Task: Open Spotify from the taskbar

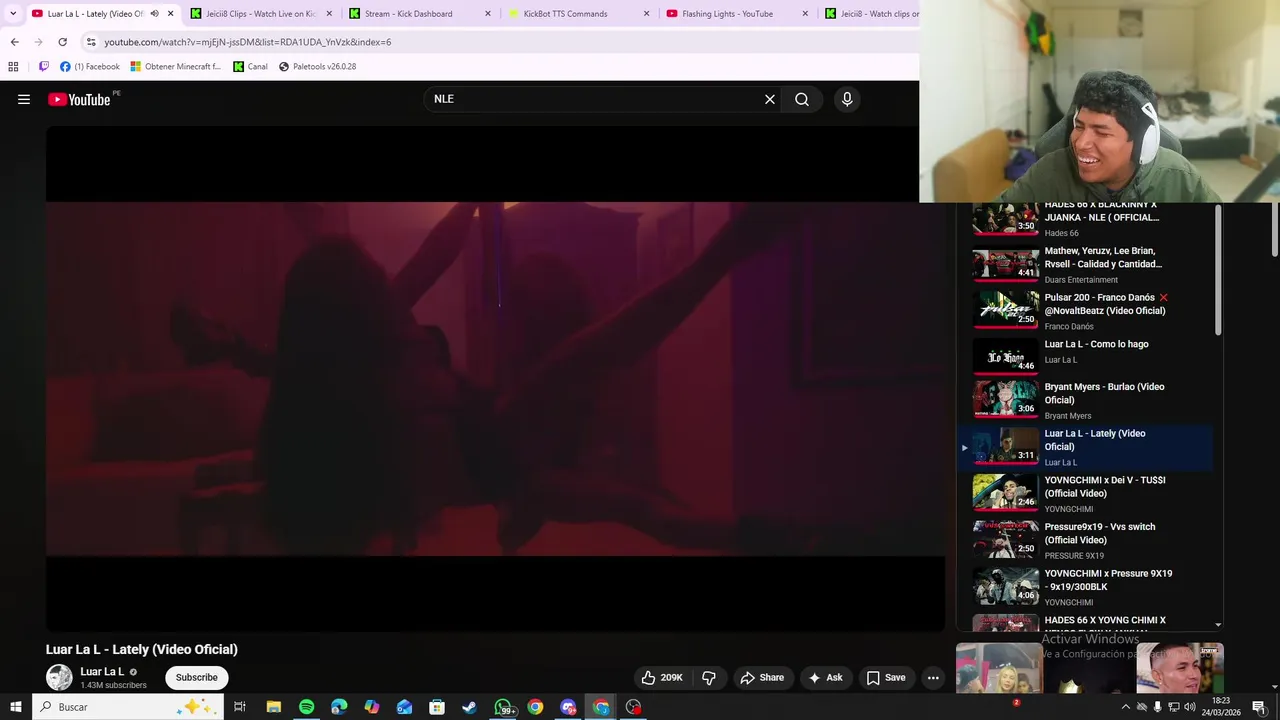Action: pos(306,707)
